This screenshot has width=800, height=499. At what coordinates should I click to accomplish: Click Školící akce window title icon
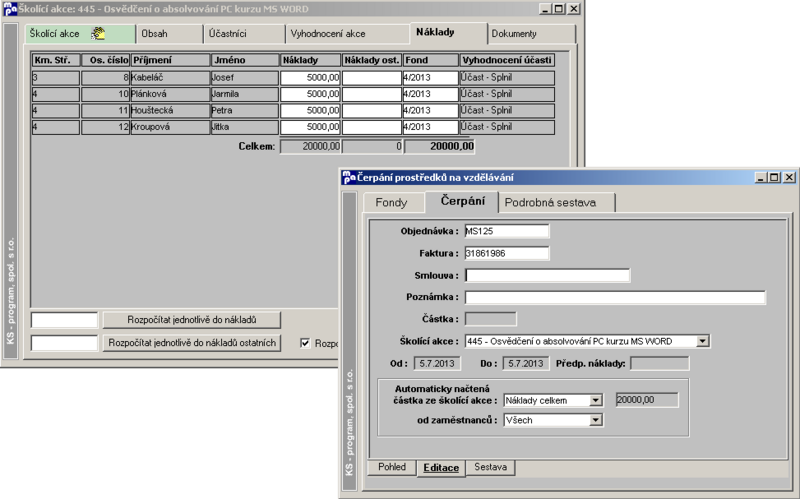coord(10,9)
